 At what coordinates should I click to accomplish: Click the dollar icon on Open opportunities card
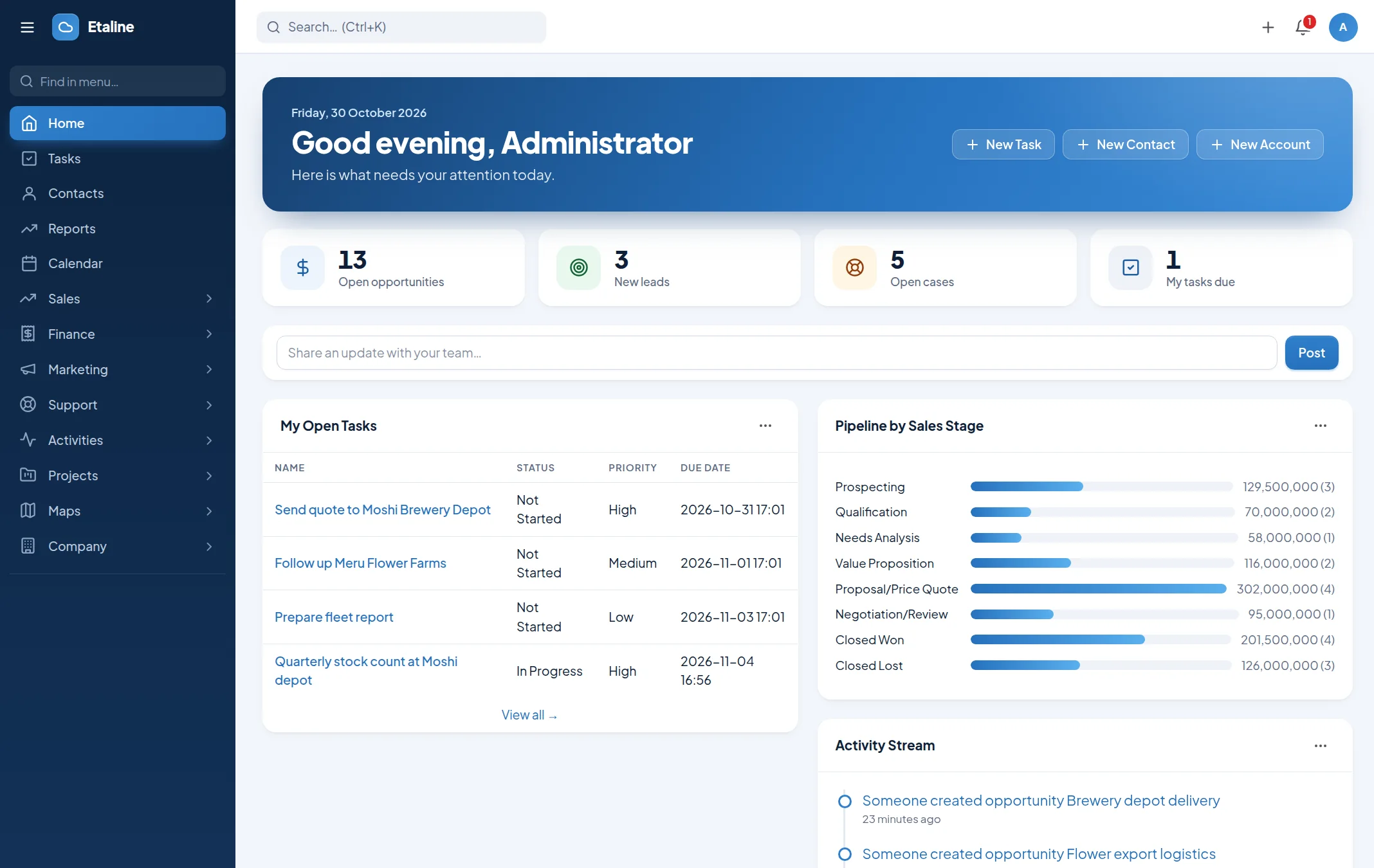(302, 267)
